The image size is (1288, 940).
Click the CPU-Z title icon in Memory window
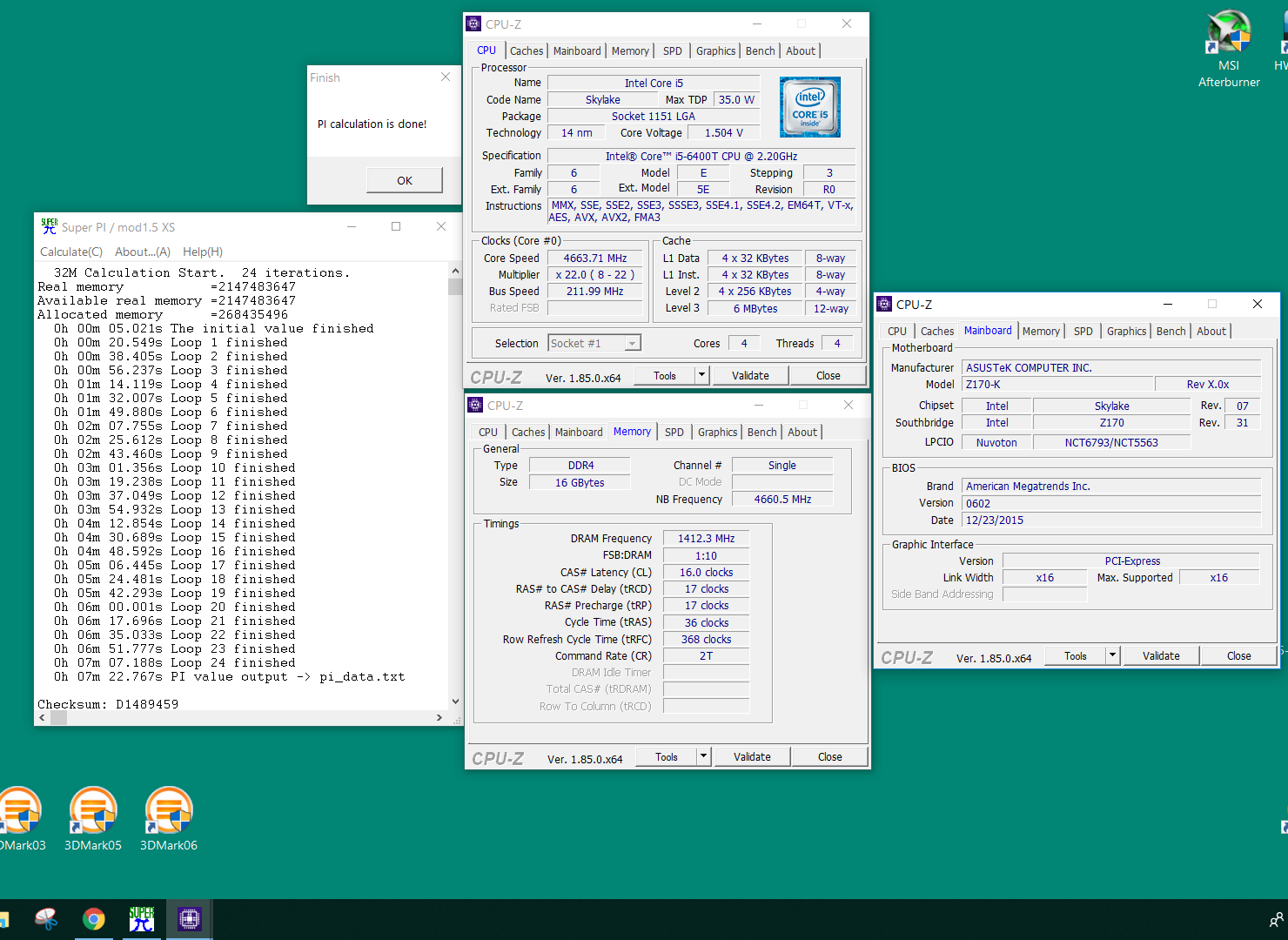click(x=475, y=405)
